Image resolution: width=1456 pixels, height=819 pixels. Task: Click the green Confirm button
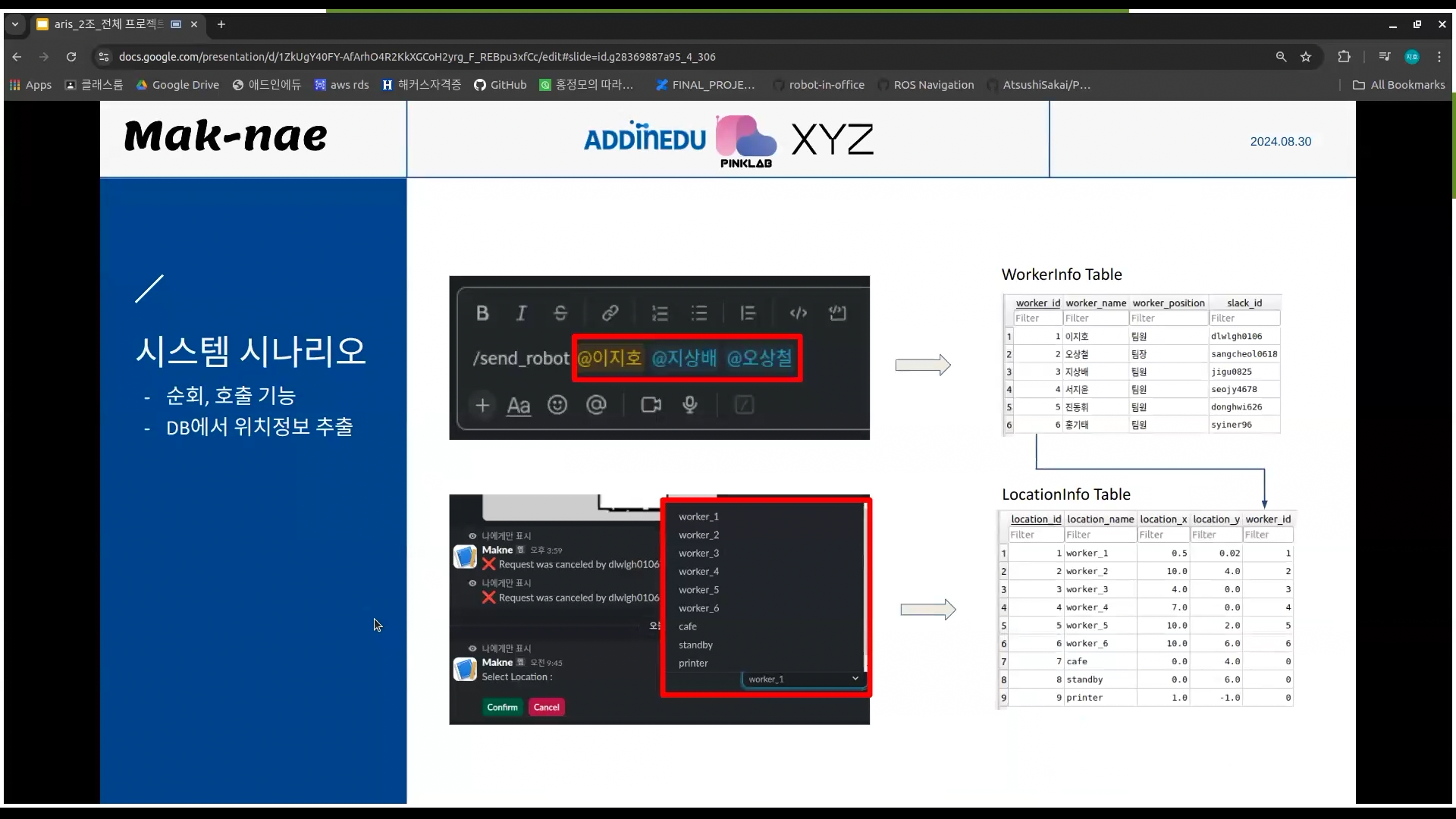tap(502, 708)
